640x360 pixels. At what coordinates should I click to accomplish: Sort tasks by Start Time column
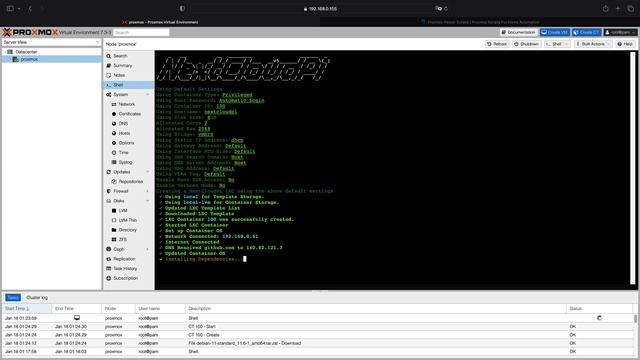[x=27, y=309]
